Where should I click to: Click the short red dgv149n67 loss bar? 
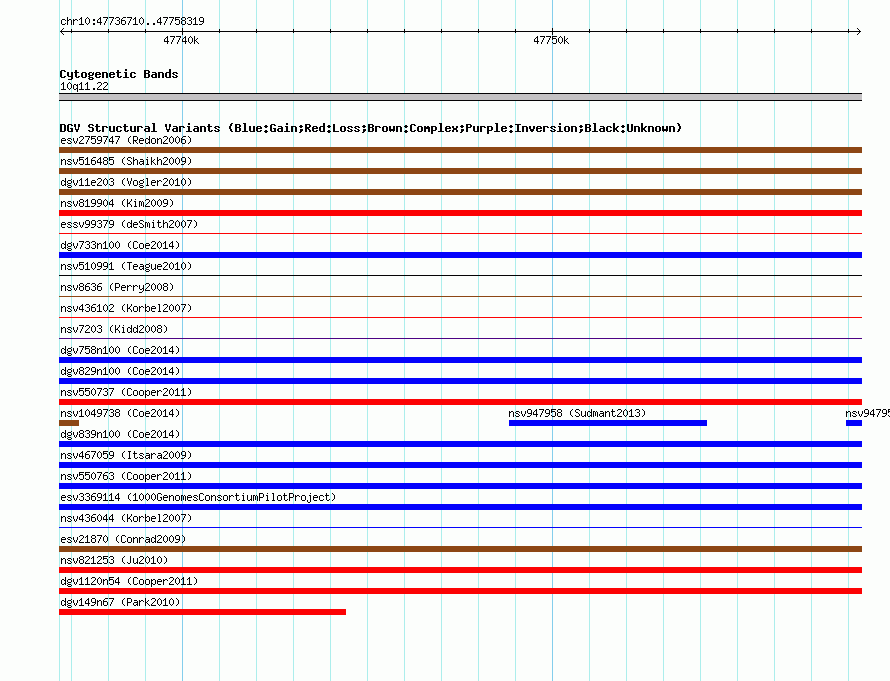(202, 612)
